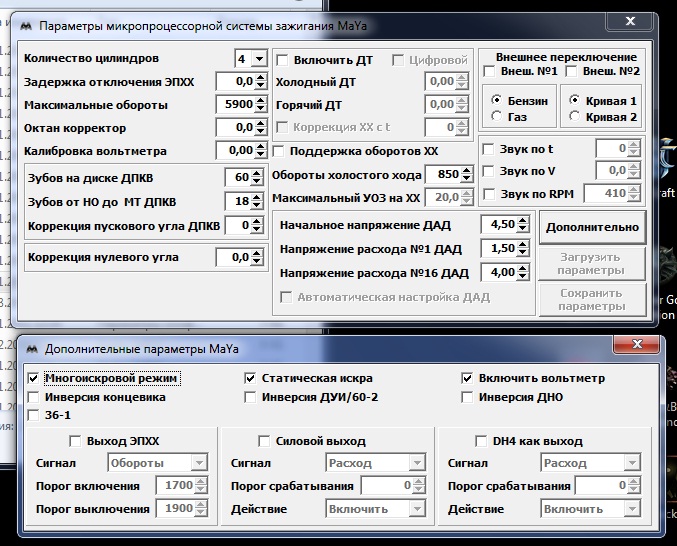Click MaYa icon in parameters window title
This screenshot has height=546, width=677.
coord(26,27)
